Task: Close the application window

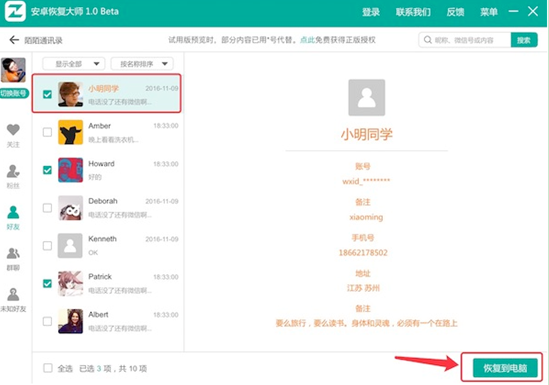Action: (533, 12)
